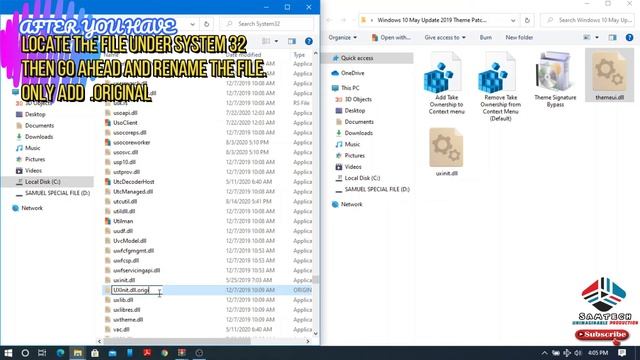
Task: Open Network in the right window sidebar
Action: [351, 204]
